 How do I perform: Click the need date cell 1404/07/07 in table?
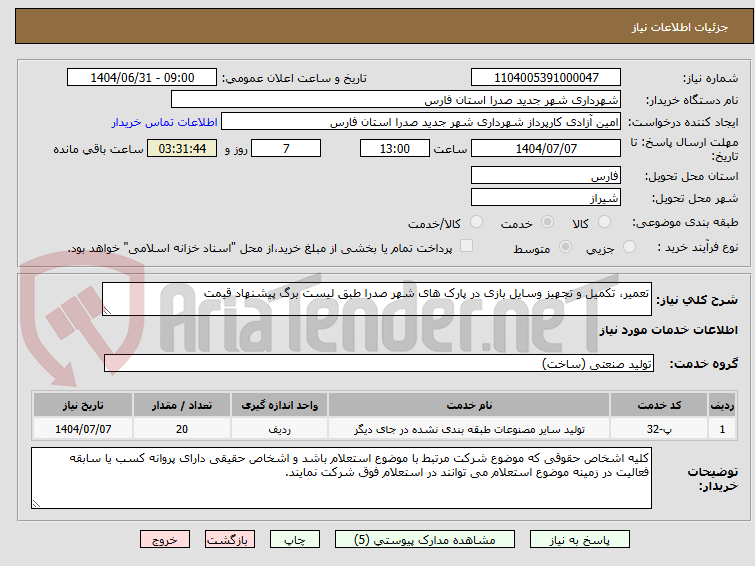point(83,429)
